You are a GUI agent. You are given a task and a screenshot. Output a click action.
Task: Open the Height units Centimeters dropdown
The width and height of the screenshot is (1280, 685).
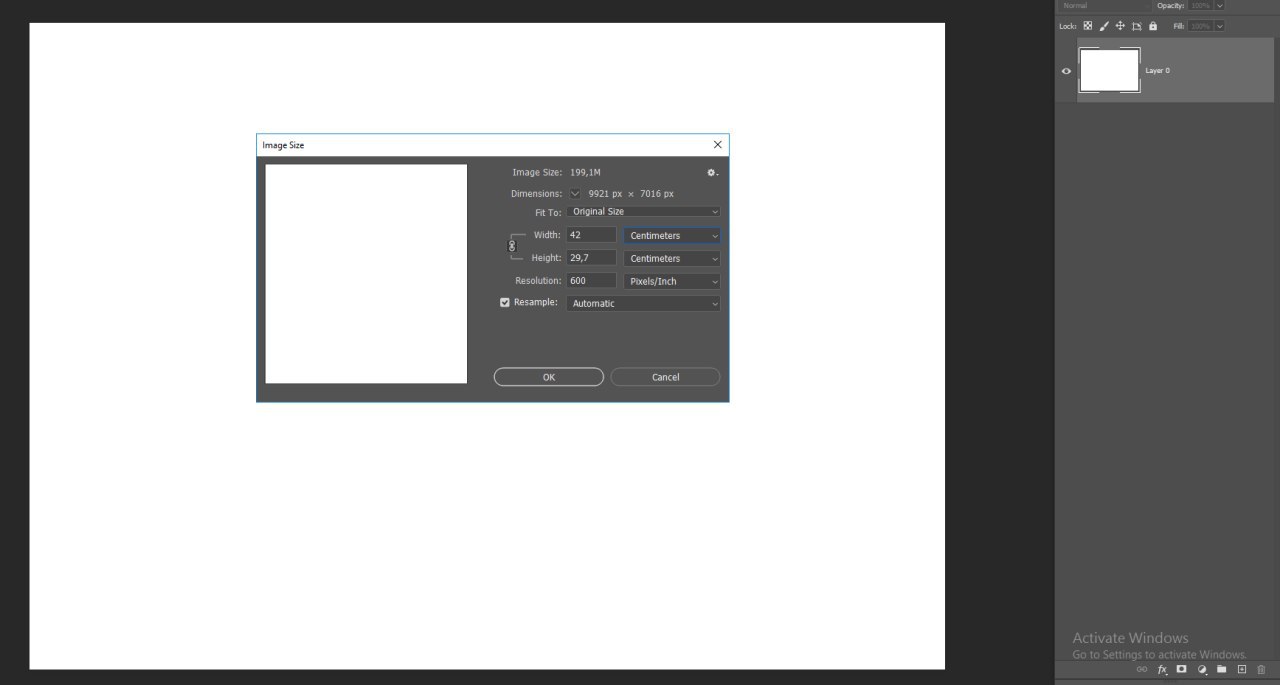tap(672, 259)
